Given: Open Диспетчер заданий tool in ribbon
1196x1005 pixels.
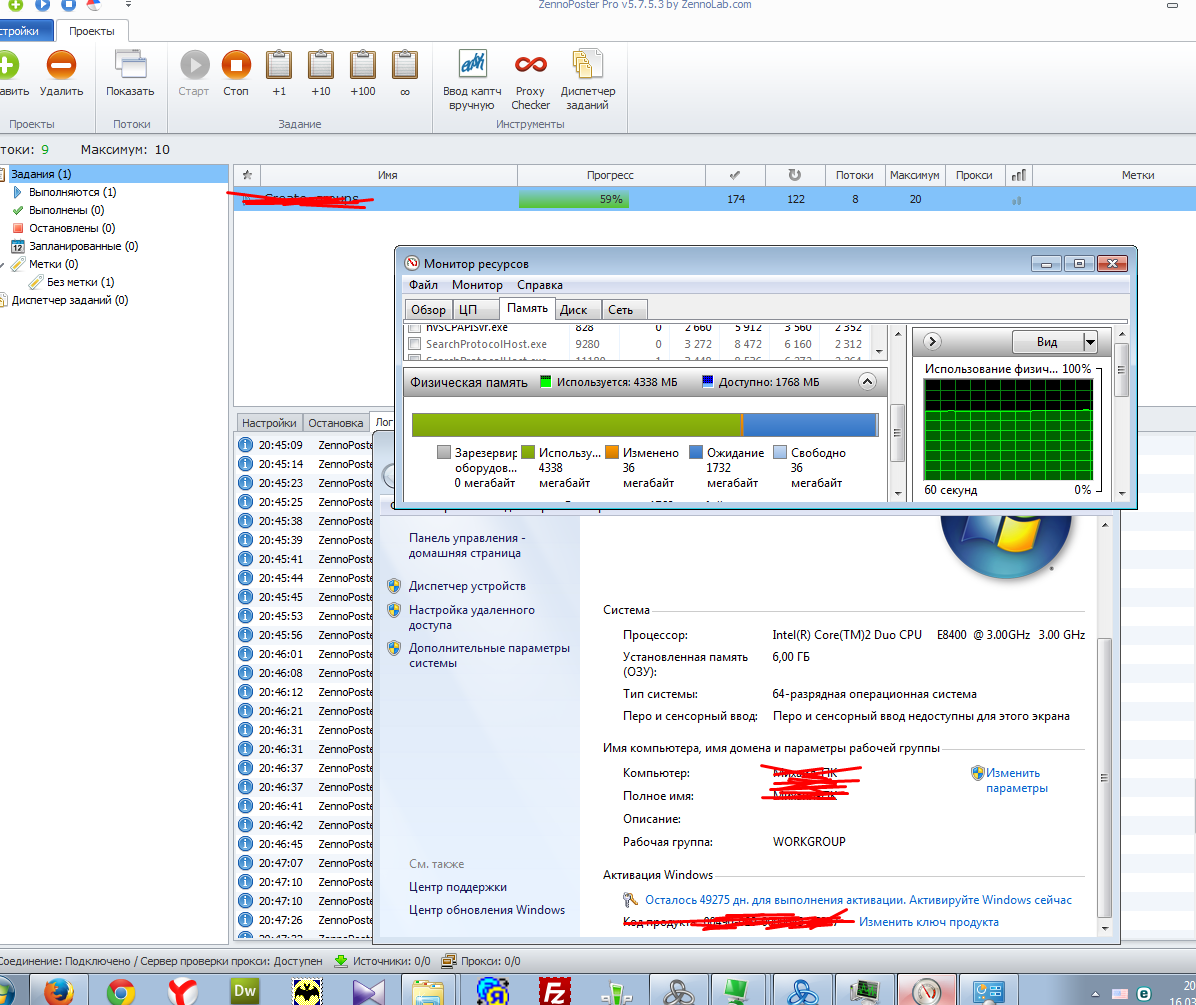Looking at the screenshot, I should [x=587, y=80].
